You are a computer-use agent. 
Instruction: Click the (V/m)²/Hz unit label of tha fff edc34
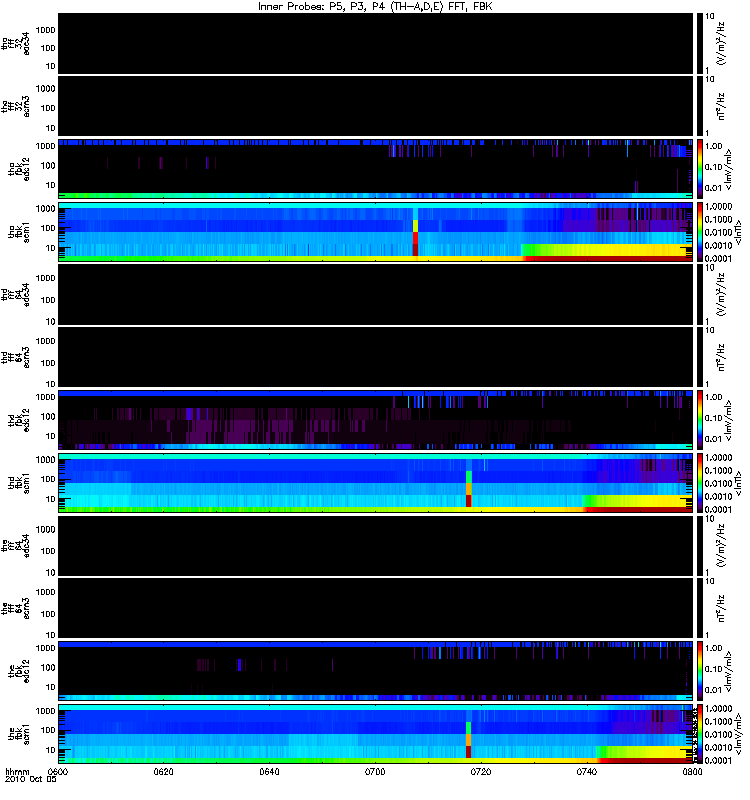(x=721, y=43)
